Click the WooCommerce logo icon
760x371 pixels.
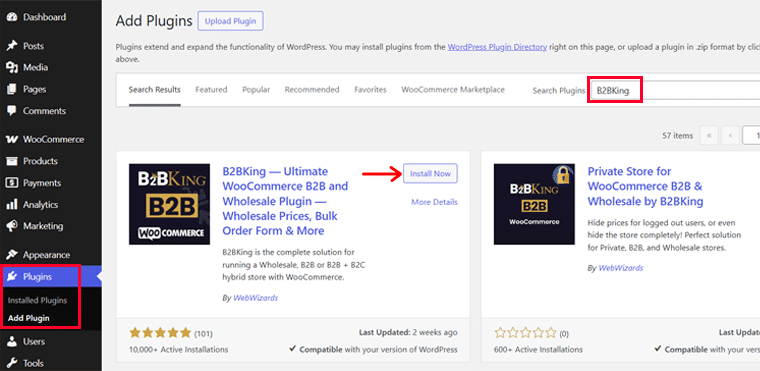coord(12,140)
